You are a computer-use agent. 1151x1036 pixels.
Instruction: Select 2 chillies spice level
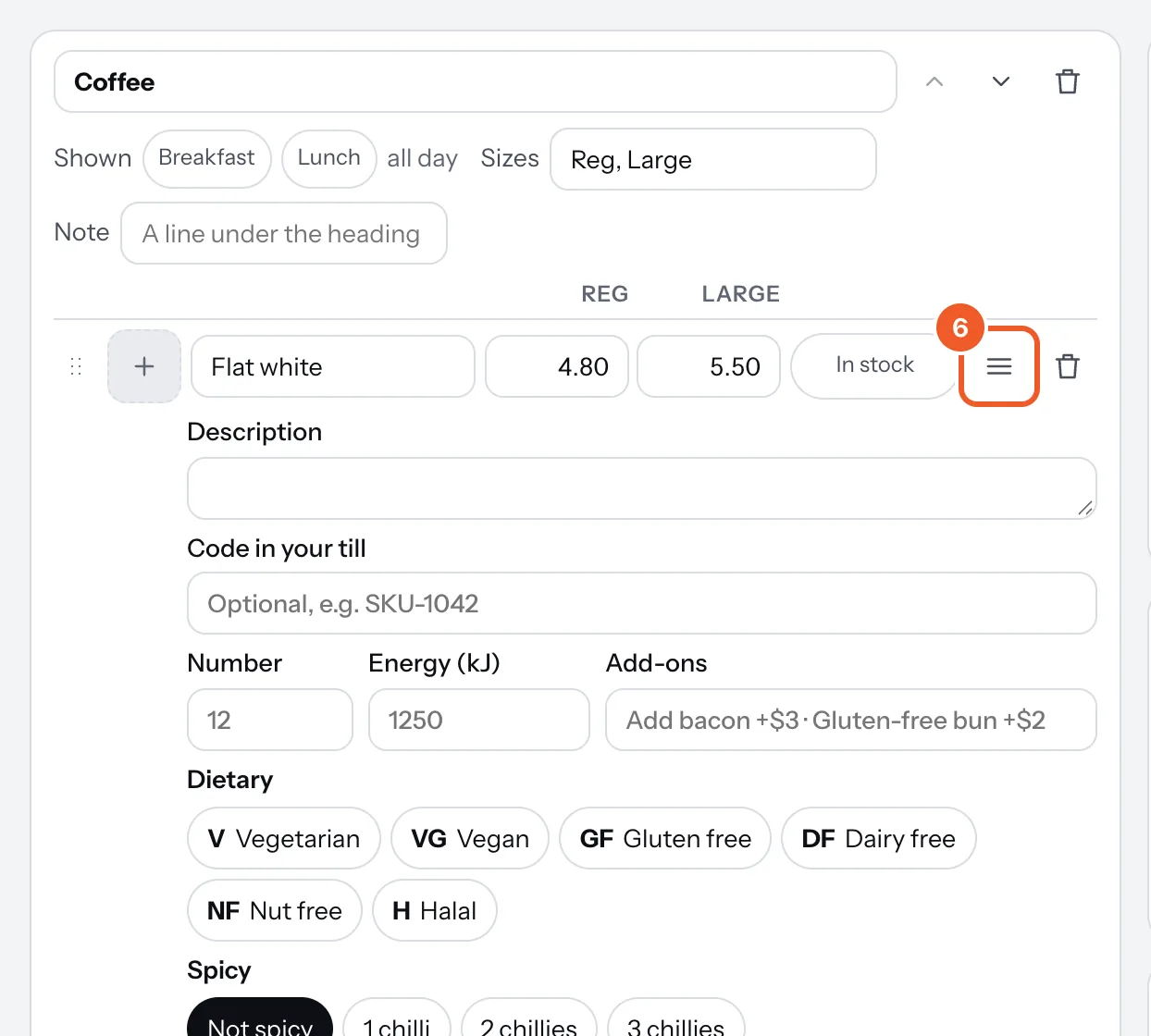[529, 1017]
